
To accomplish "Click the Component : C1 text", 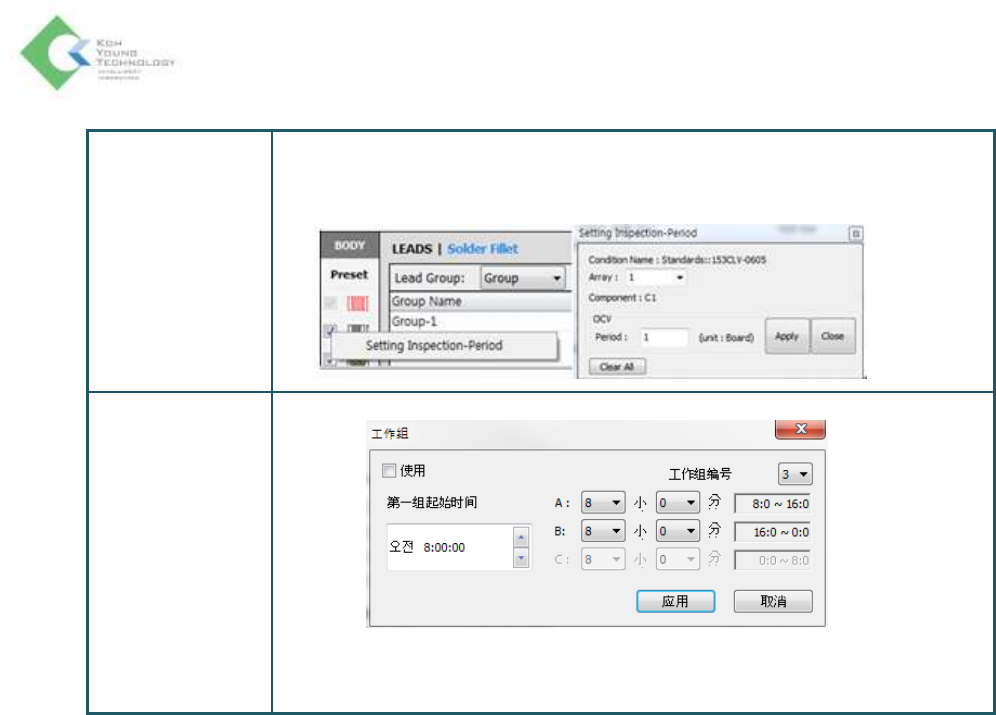I will click(622, 297).
